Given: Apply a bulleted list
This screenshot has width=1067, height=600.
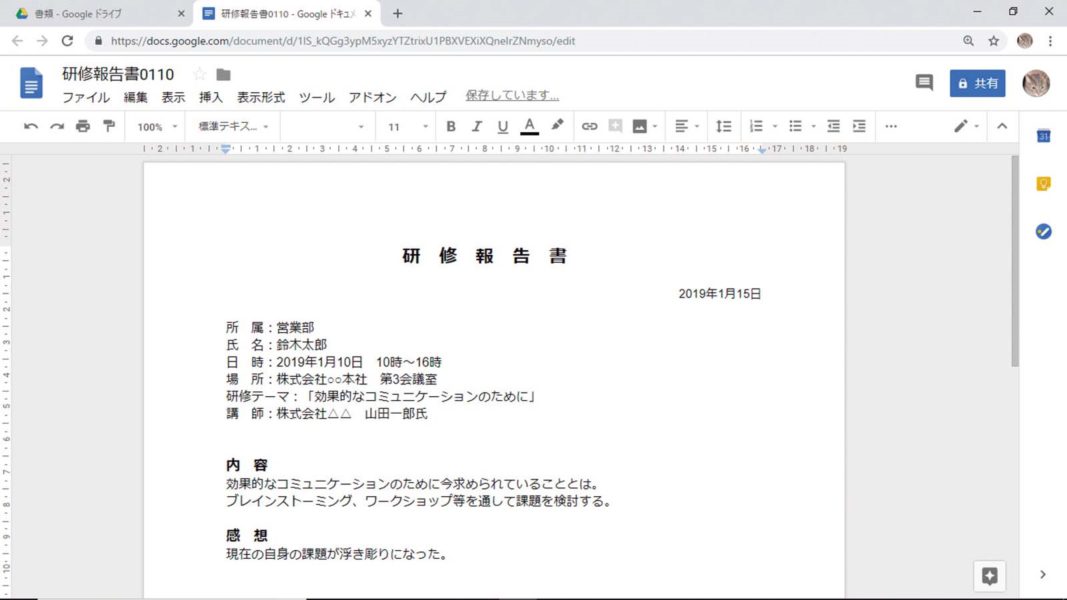Looking at the screenshot, I should [795, 127].
